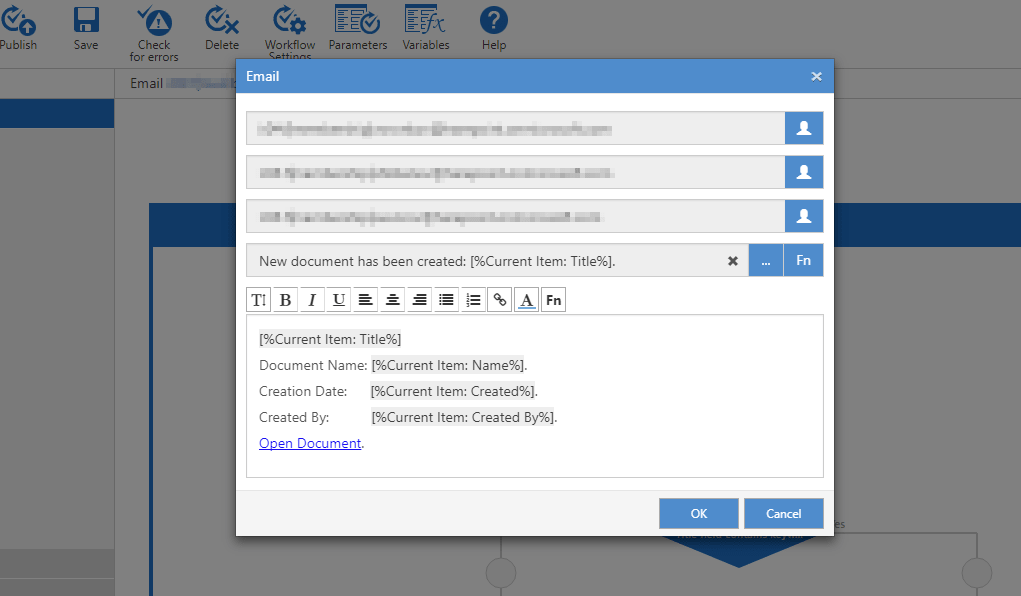Align text right

[x=419, y=300]
